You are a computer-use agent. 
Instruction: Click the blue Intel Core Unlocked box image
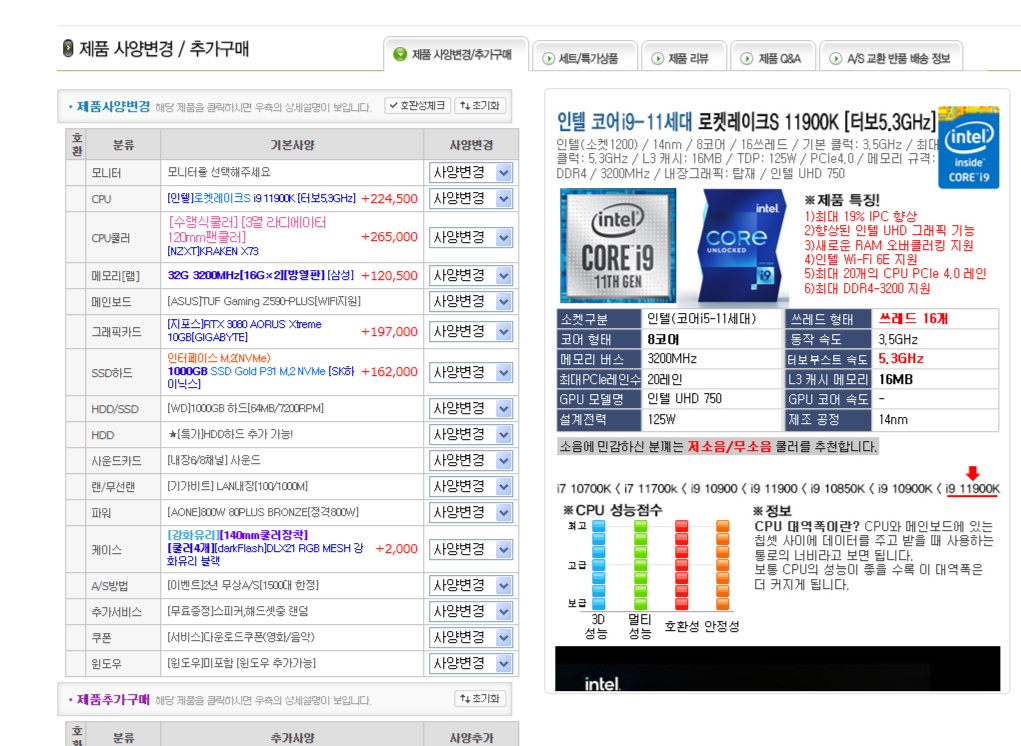pos(742,246)
